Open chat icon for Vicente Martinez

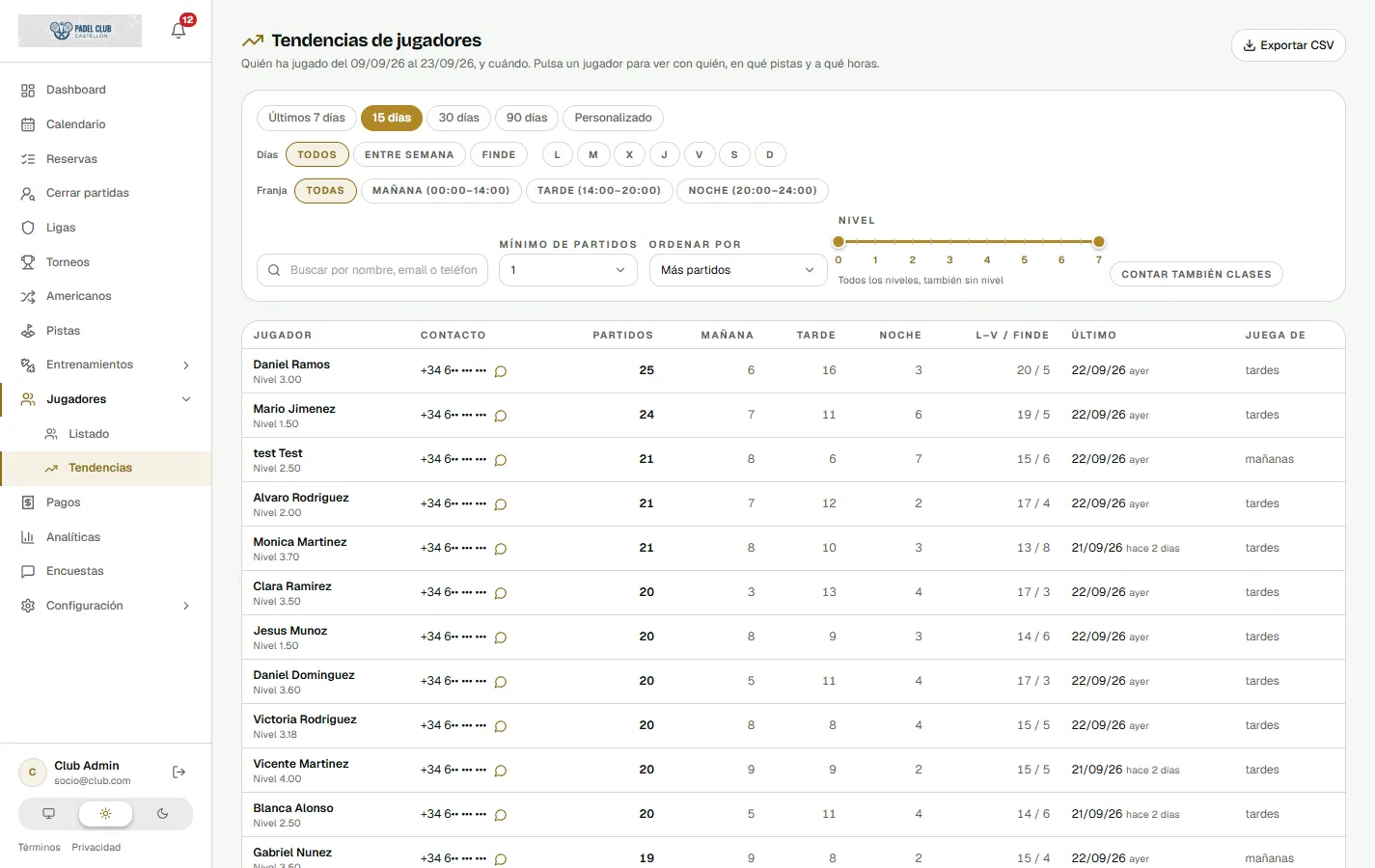point(501,771)
